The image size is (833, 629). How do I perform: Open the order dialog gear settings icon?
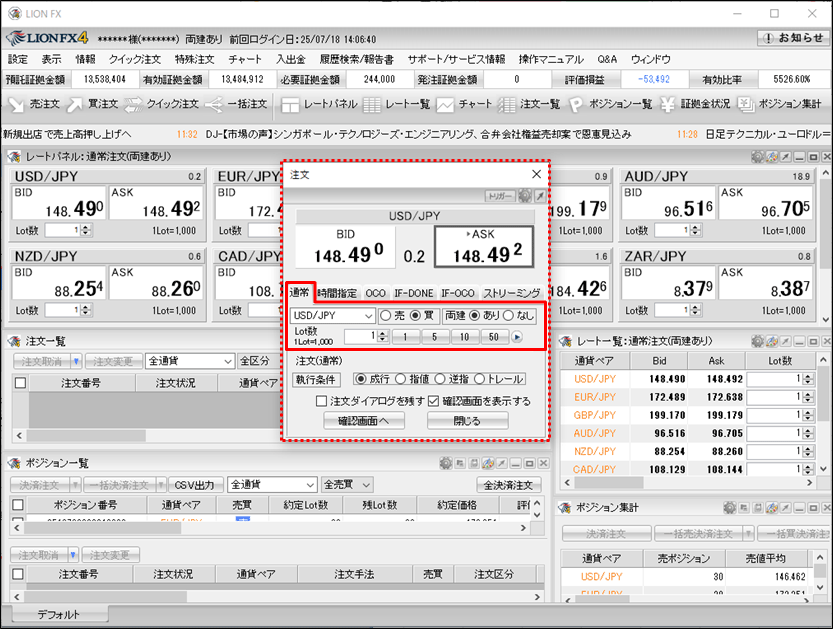click(525, 196)
